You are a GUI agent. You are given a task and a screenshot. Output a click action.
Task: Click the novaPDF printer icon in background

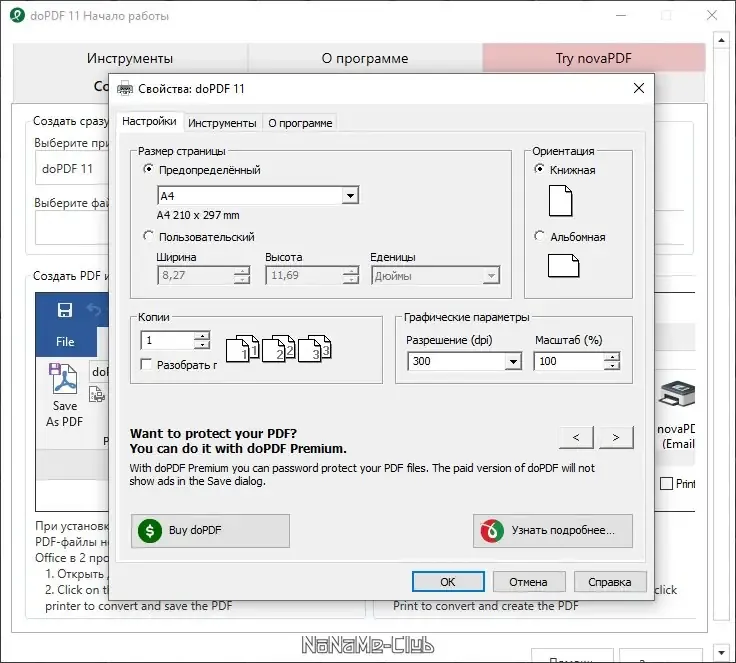(677, 394)
